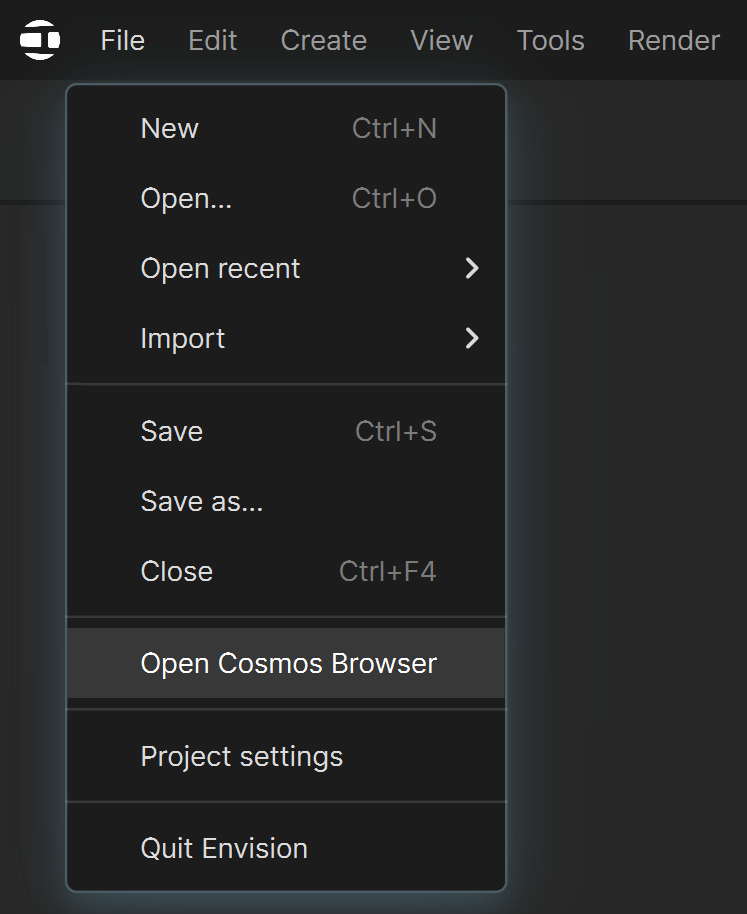Viewport: 747px width, 914px height.
Task: Open Project settings
Action: click(286, 756)
